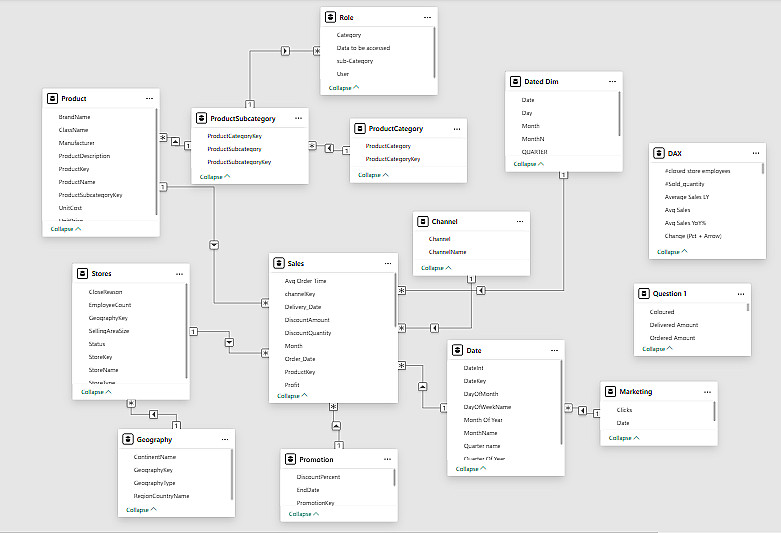Open more options for Role table
This screenshot has width=781, height=533.
click(x=427, y=17)
